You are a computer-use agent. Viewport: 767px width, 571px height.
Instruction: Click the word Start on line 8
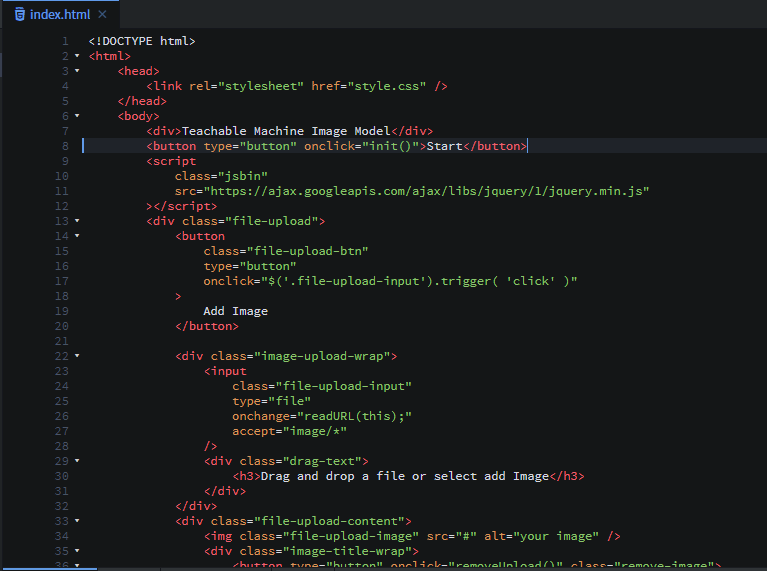pyautogui.click(x=444, y=146)
